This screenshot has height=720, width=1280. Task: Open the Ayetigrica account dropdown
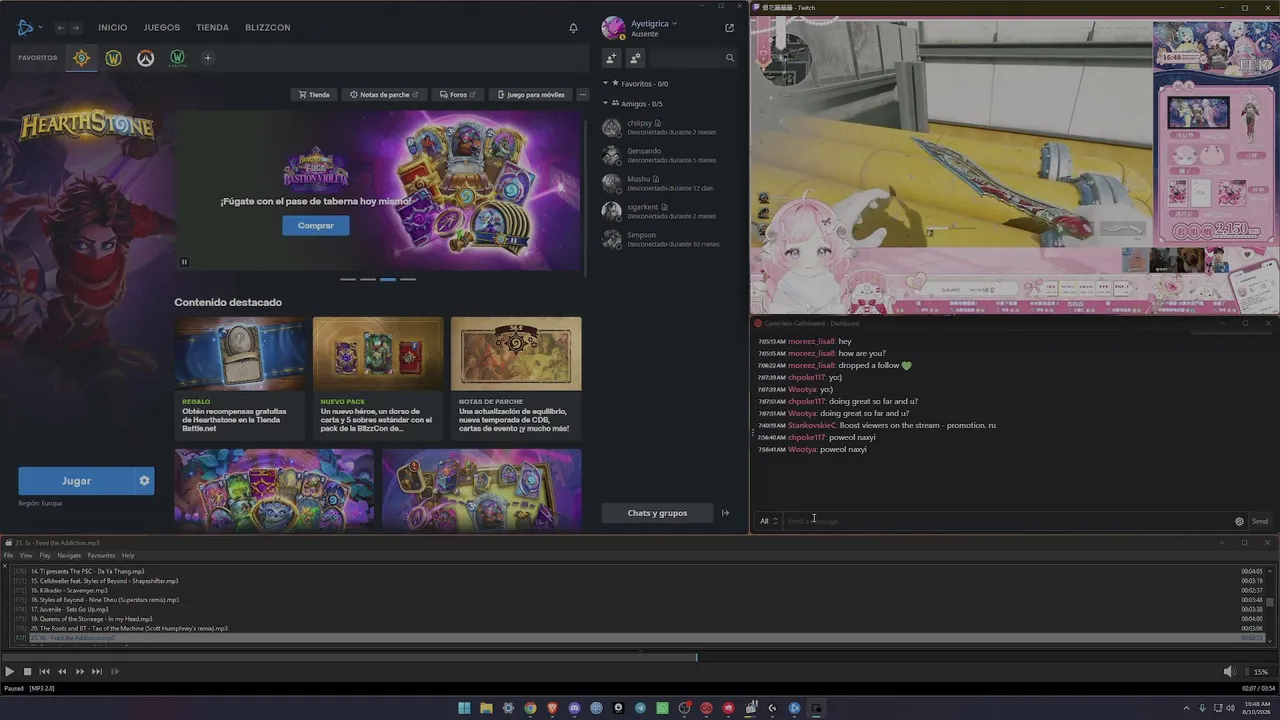click(x=654, y=23)
